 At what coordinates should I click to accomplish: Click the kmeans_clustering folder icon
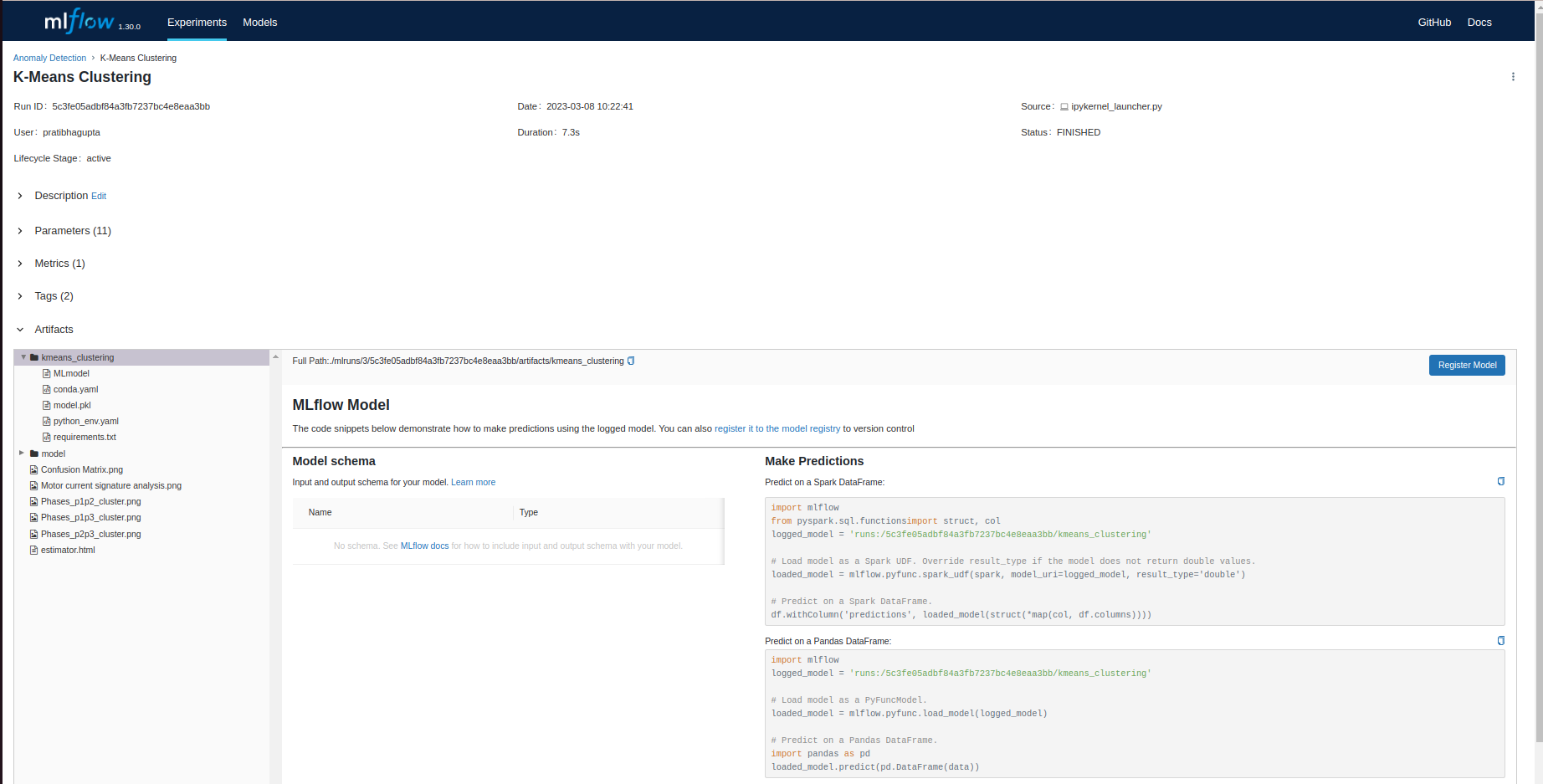34,357
